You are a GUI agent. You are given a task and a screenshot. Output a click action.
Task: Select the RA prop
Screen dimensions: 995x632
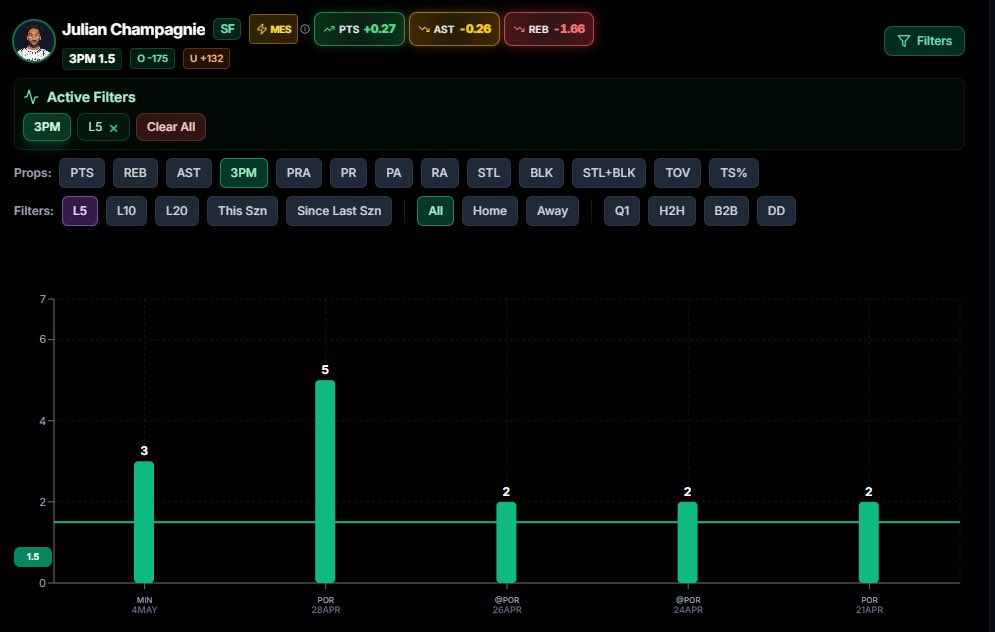coord(440,173)
